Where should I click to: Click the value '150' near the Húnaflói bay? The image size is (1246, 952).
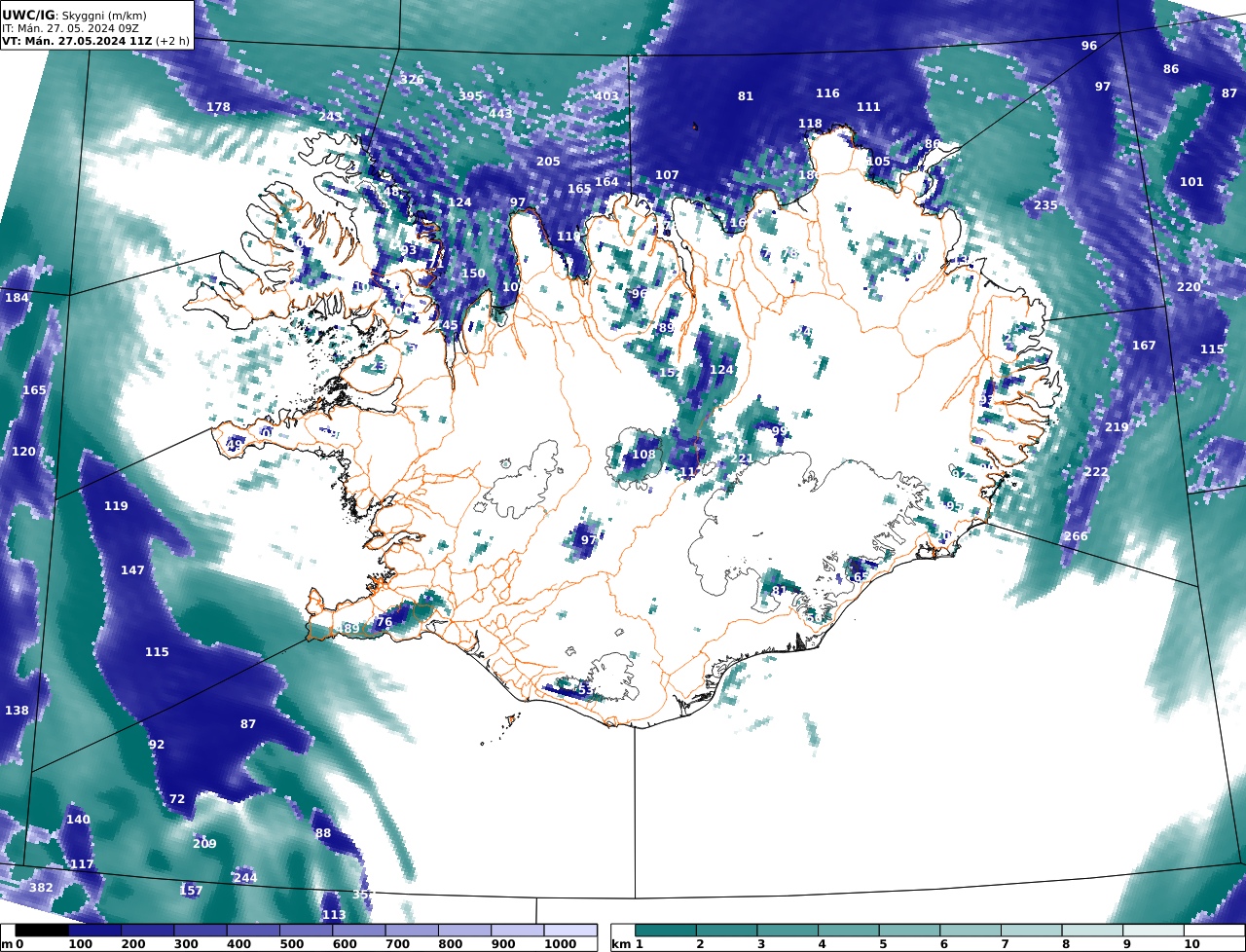click(473, 274)
